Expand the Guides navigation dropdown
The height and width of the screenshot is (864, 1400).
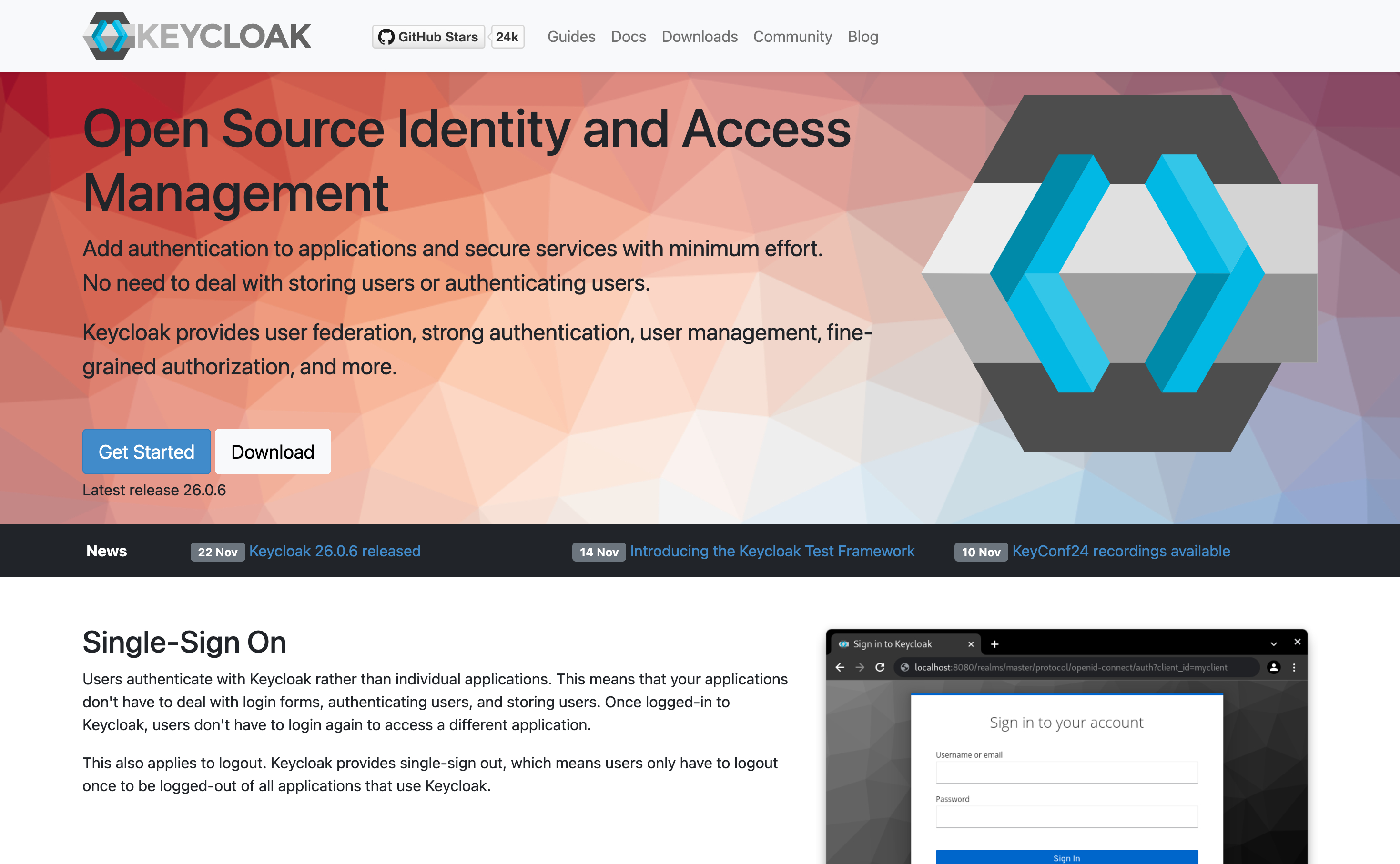point(571,36)
